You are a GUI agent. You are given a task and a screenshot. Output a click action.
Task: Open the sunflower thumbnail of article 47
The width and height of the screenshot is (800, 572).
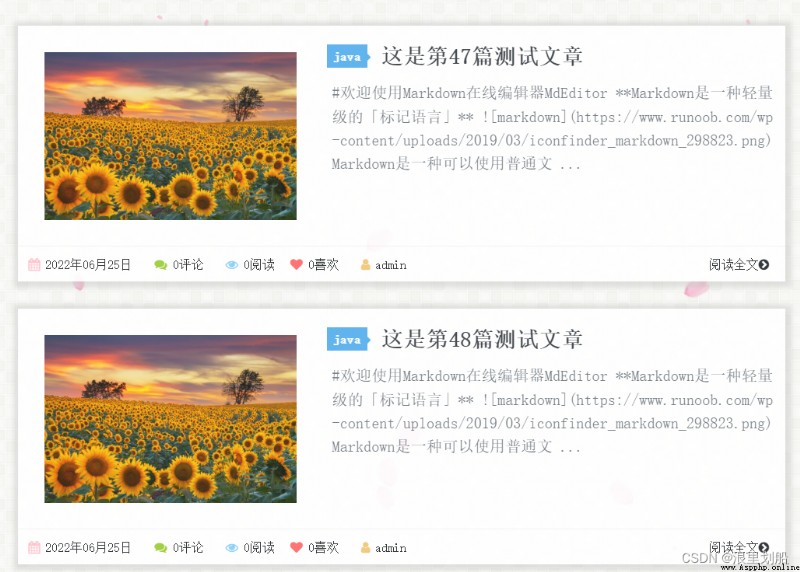point(170,136)
